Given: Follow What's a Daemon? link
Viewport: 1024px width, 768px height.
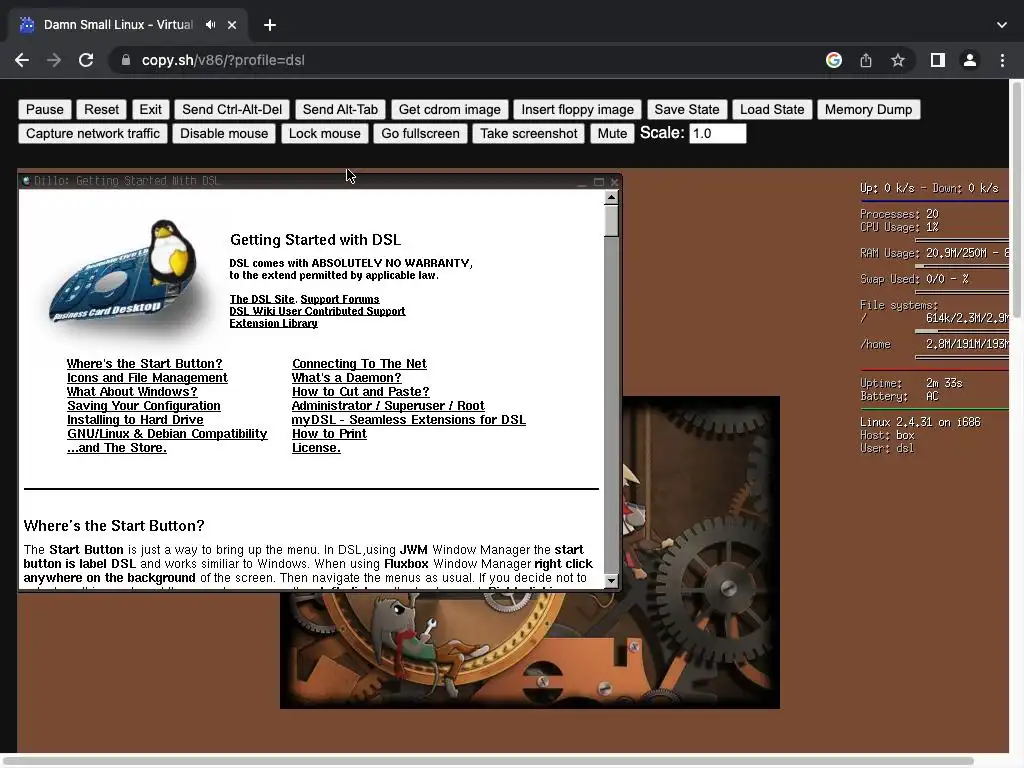Looking at the screenshot, I should pyautogui.click(x=347, y=377).
